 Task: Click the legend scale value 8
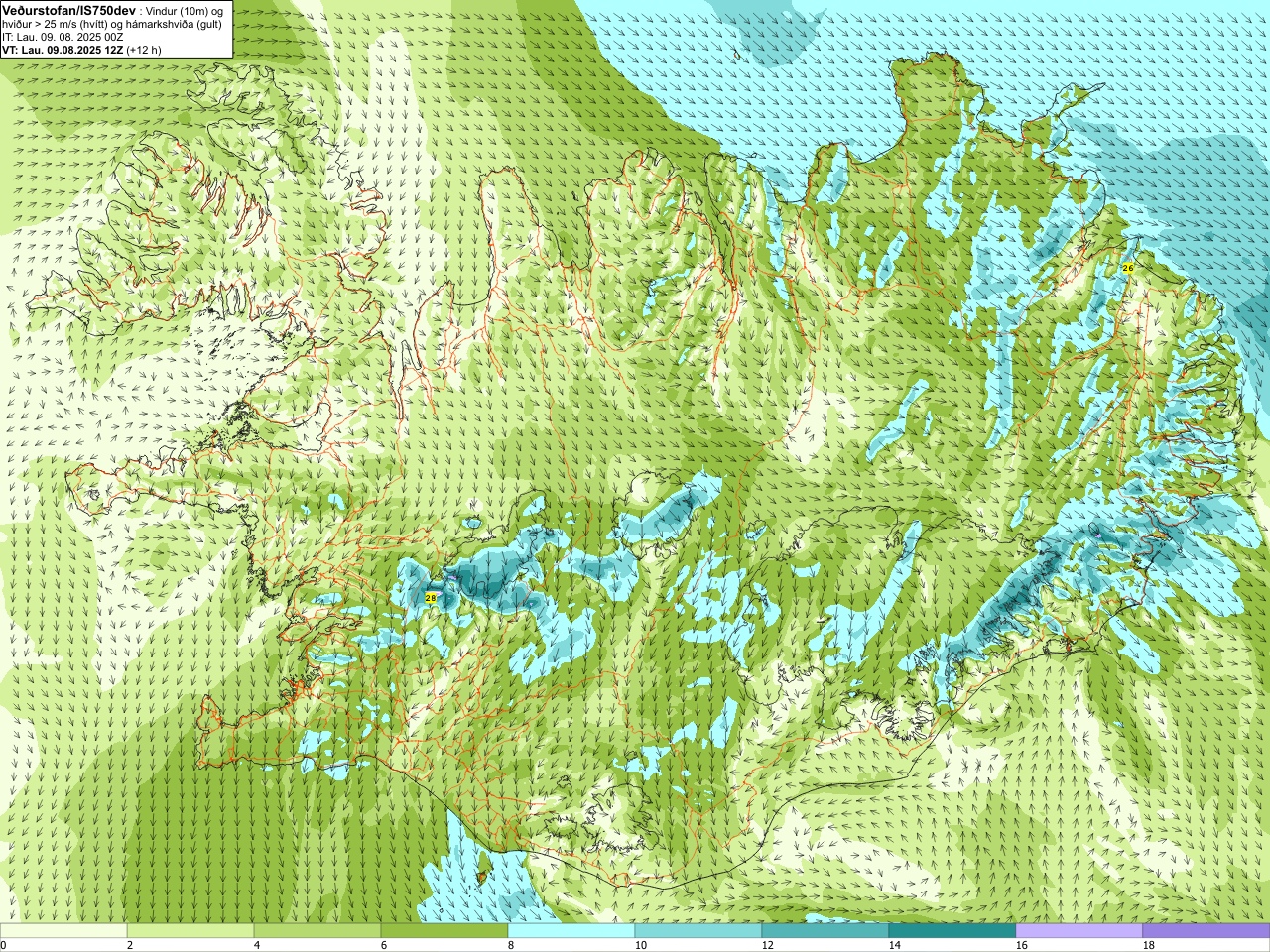click(x=511, y=946)
